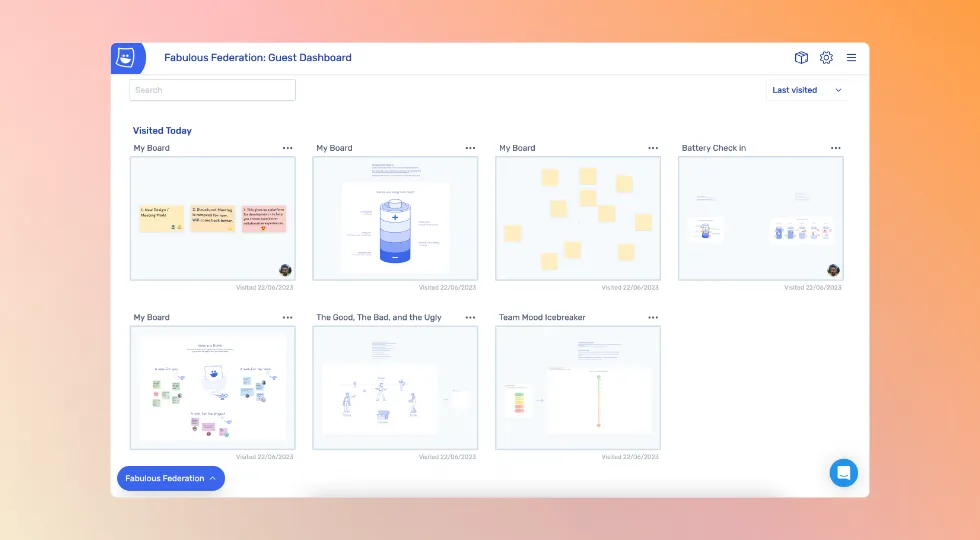This screenshot has height=540, width=980.
Task: Click the Draft.io logo icon
Action: [x=127, y=58]
